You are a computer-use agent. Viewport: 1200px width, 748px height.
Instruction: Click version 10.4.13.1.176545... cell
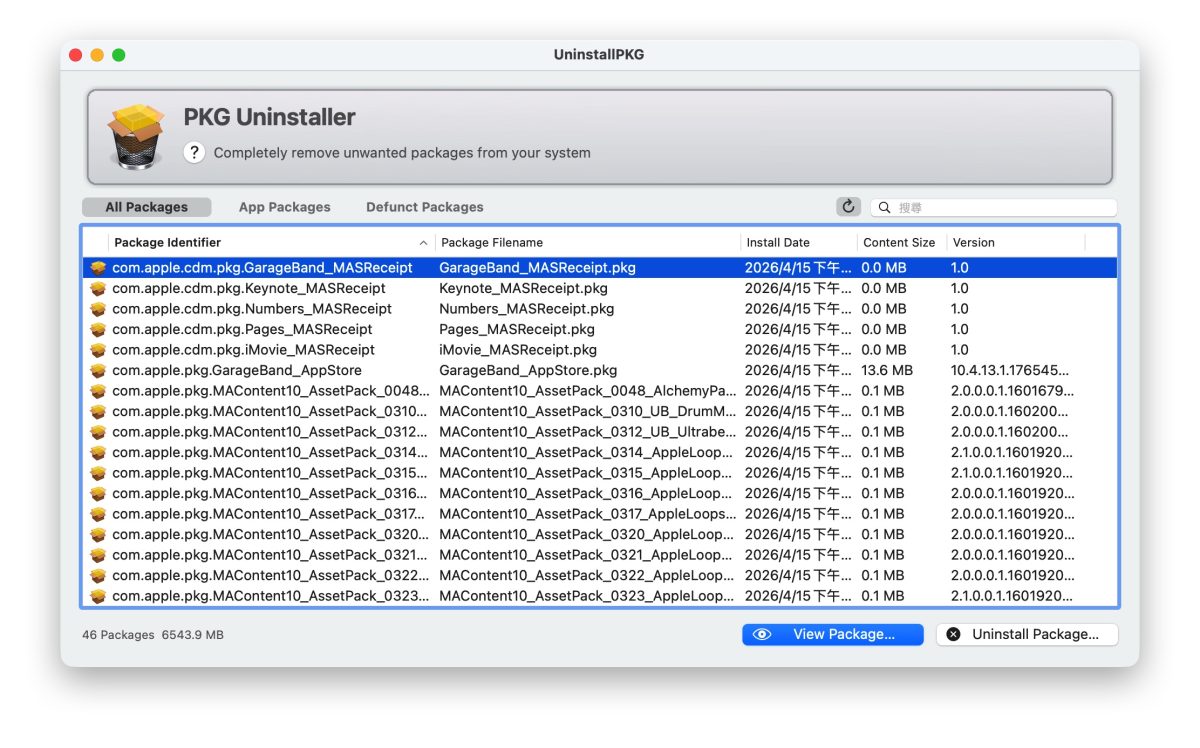coord(1010,370)
